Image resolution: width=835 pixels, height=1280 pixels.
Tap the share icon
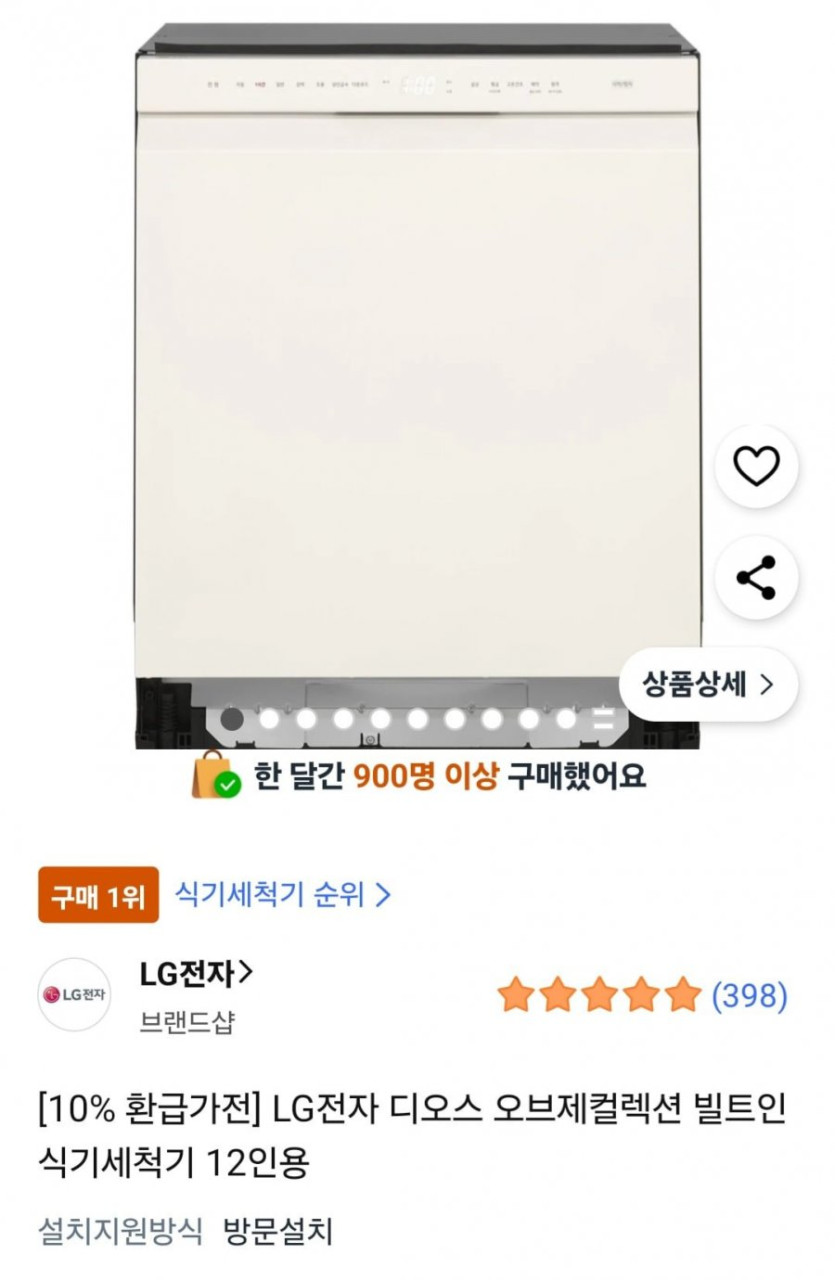click(756, 578)
